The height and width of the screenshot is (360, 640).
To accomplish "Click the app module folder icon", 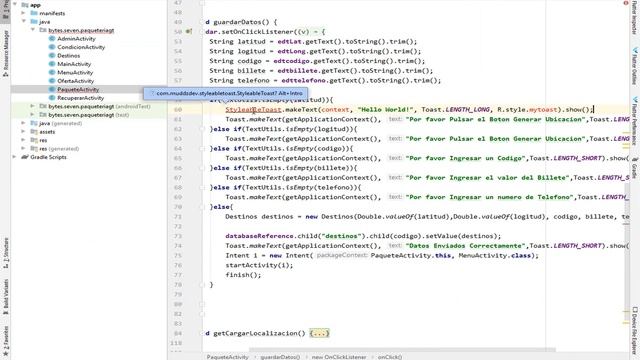I will 25,5.
